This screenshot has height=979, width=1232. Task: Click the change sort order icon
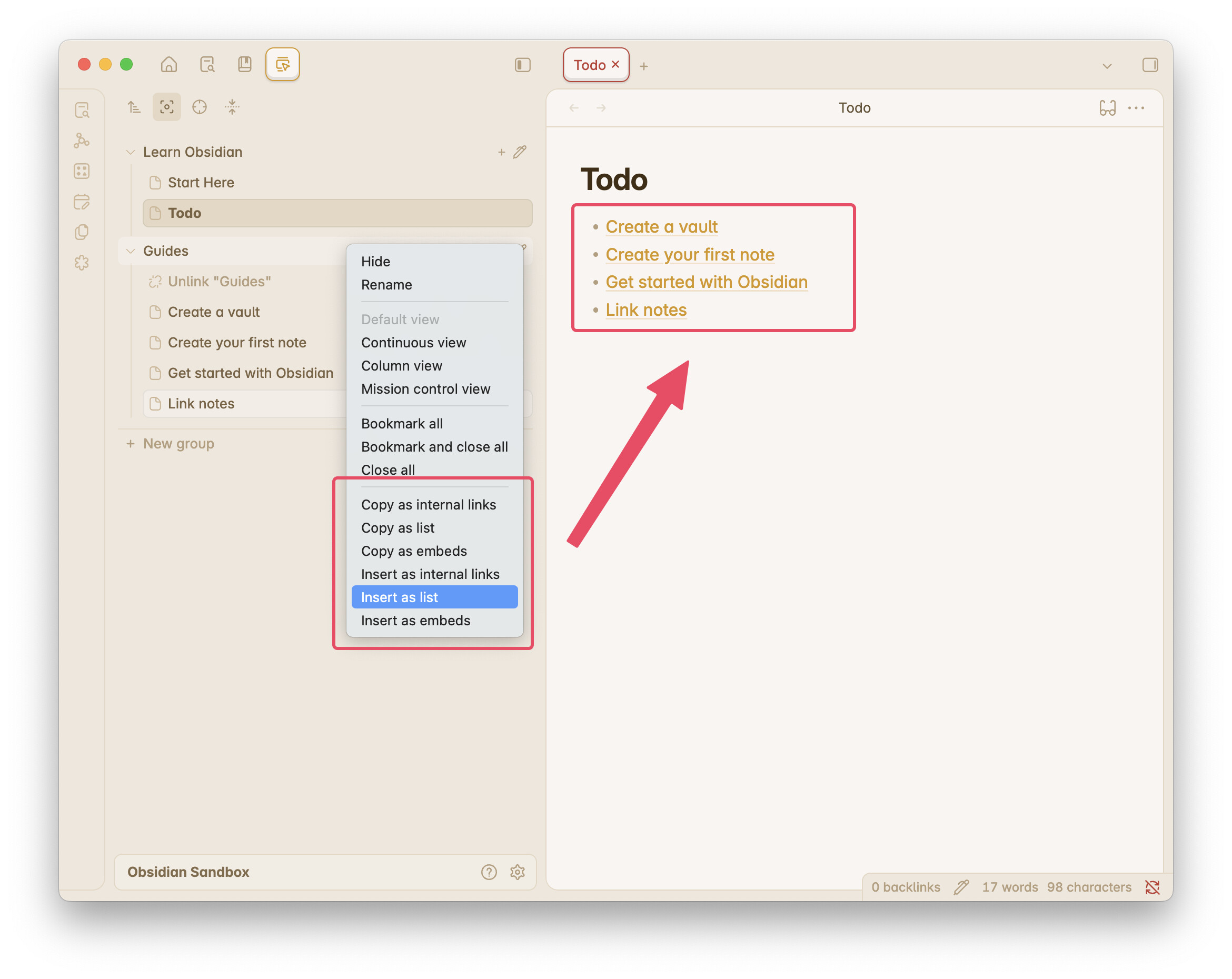point(134,107)
